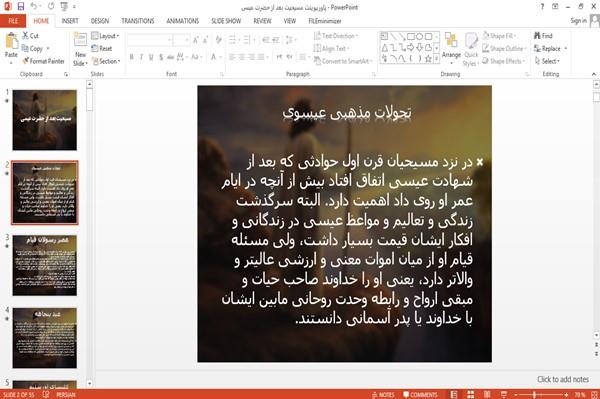Select slide 3 thumbnail
This screenshot has width=600, height=399.
tap(44, 265)
